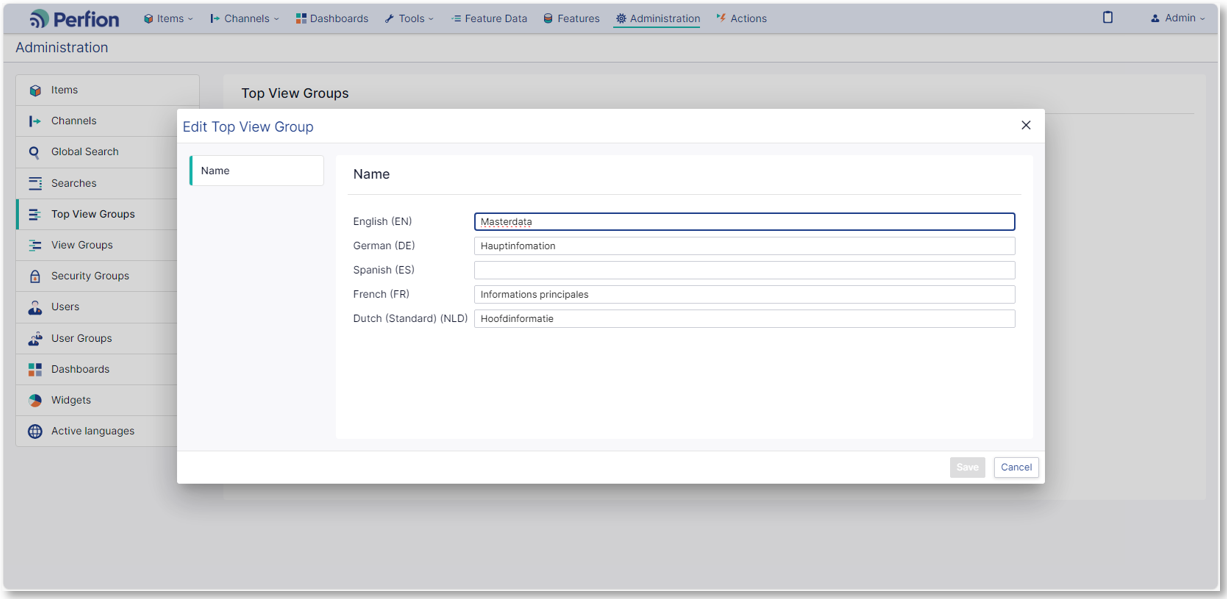Click the Dashboards grid icon in sidebar
This screenshot has width=1227, height=599.
coord(35,369)
